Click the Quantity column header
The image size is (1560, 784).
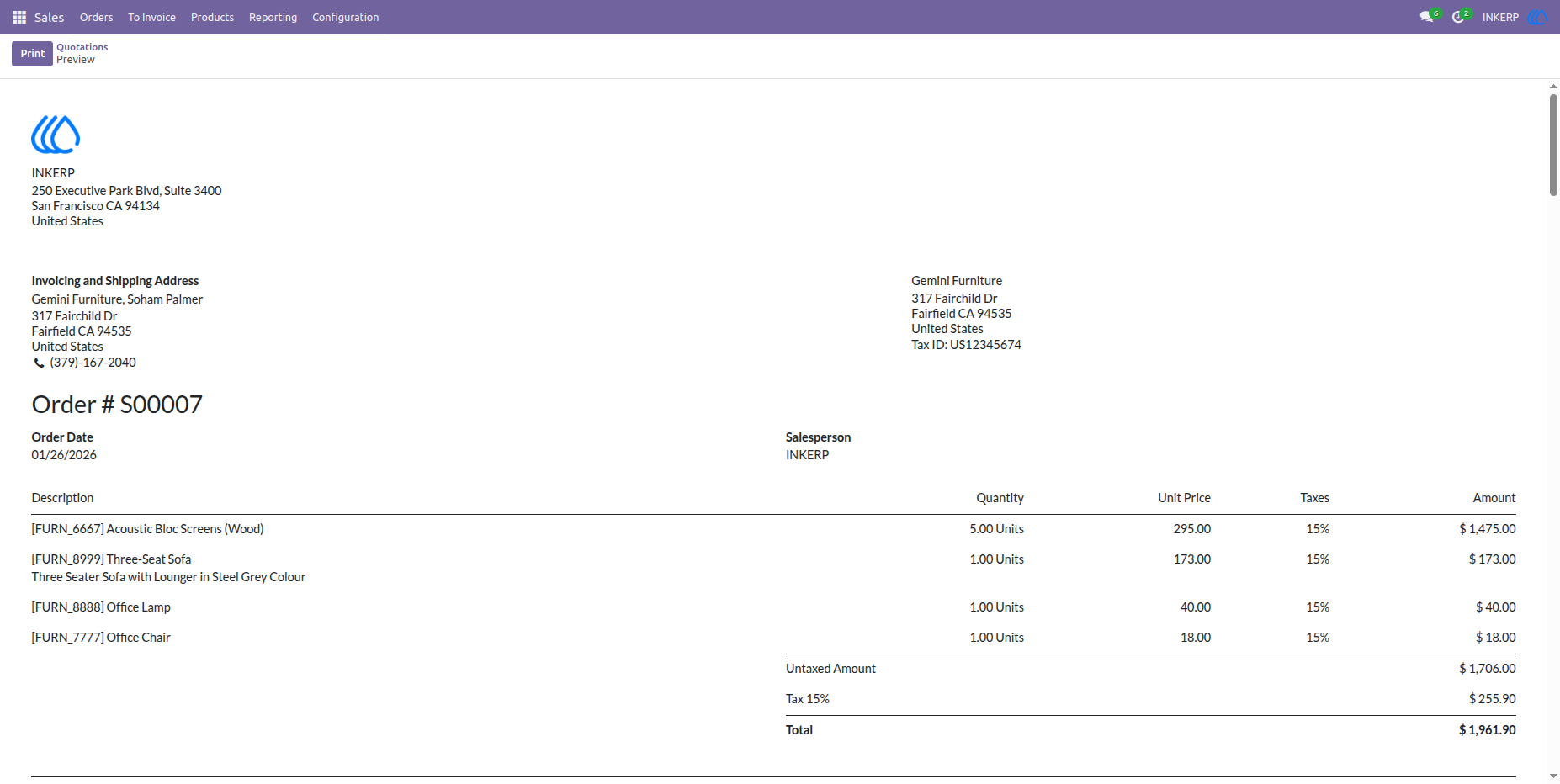pos(1000,498)
